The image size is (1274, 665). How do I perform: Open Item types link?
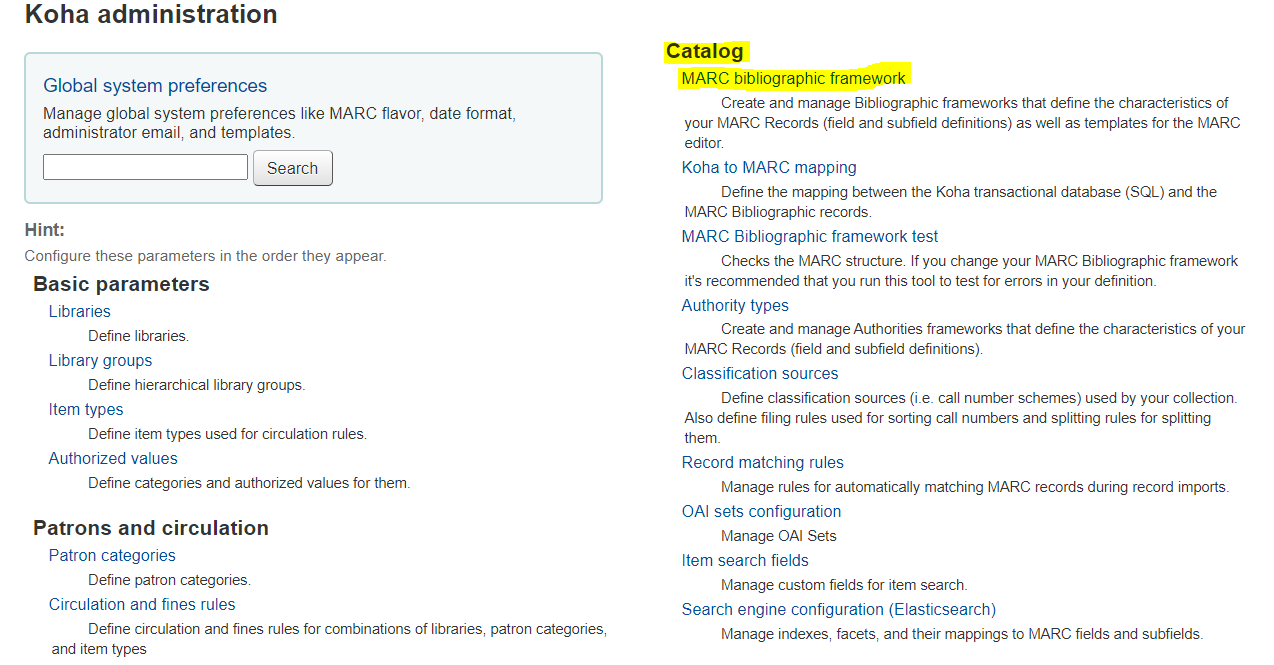86,410
